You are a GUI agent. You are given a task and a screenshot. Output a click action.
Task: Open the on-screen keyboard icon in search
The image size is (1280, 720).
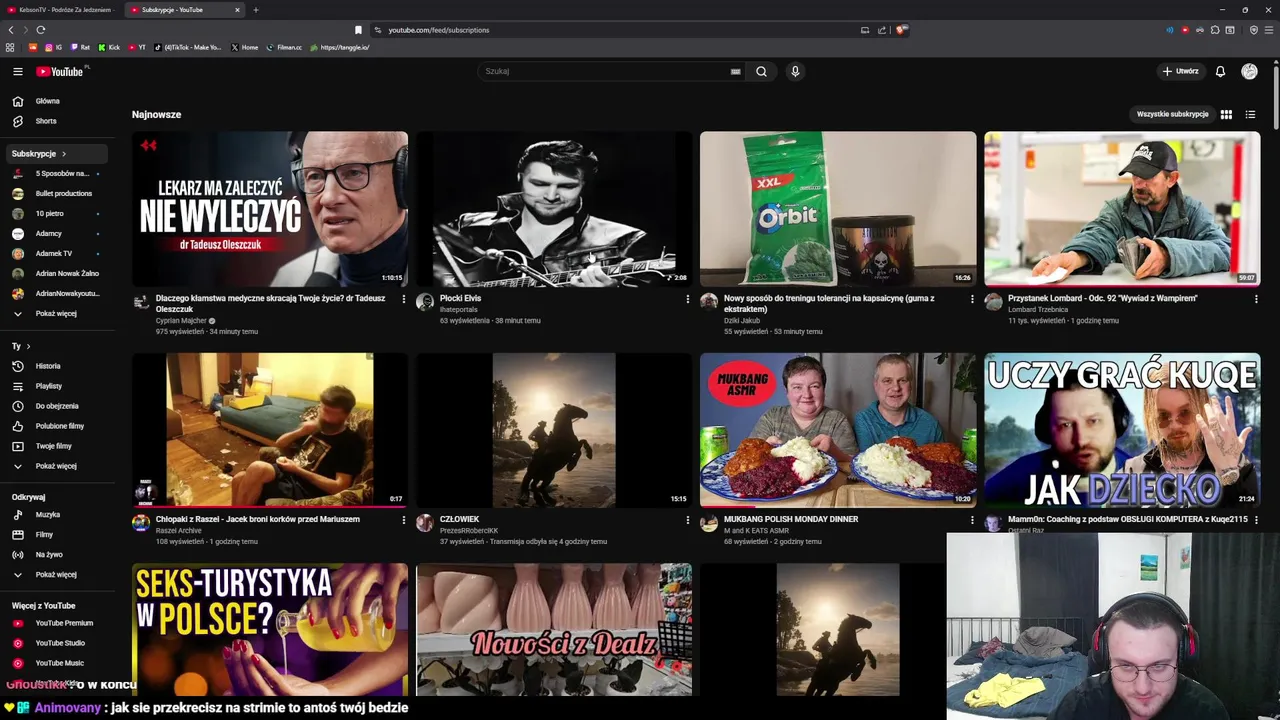(735, 71)
